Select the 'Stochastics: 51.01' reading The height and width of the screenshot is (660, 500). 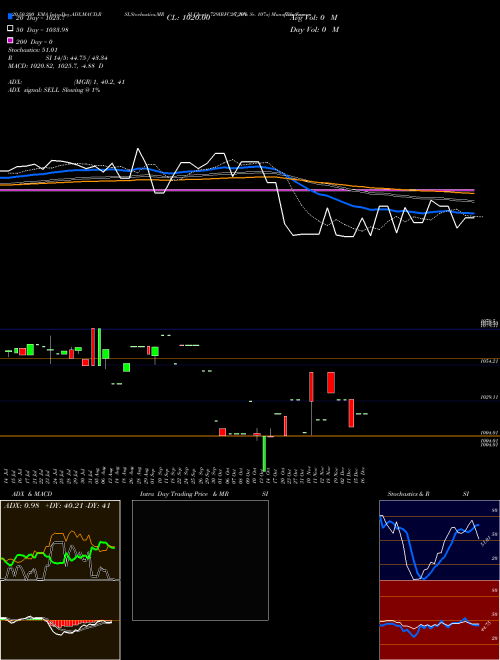point(32,50)
